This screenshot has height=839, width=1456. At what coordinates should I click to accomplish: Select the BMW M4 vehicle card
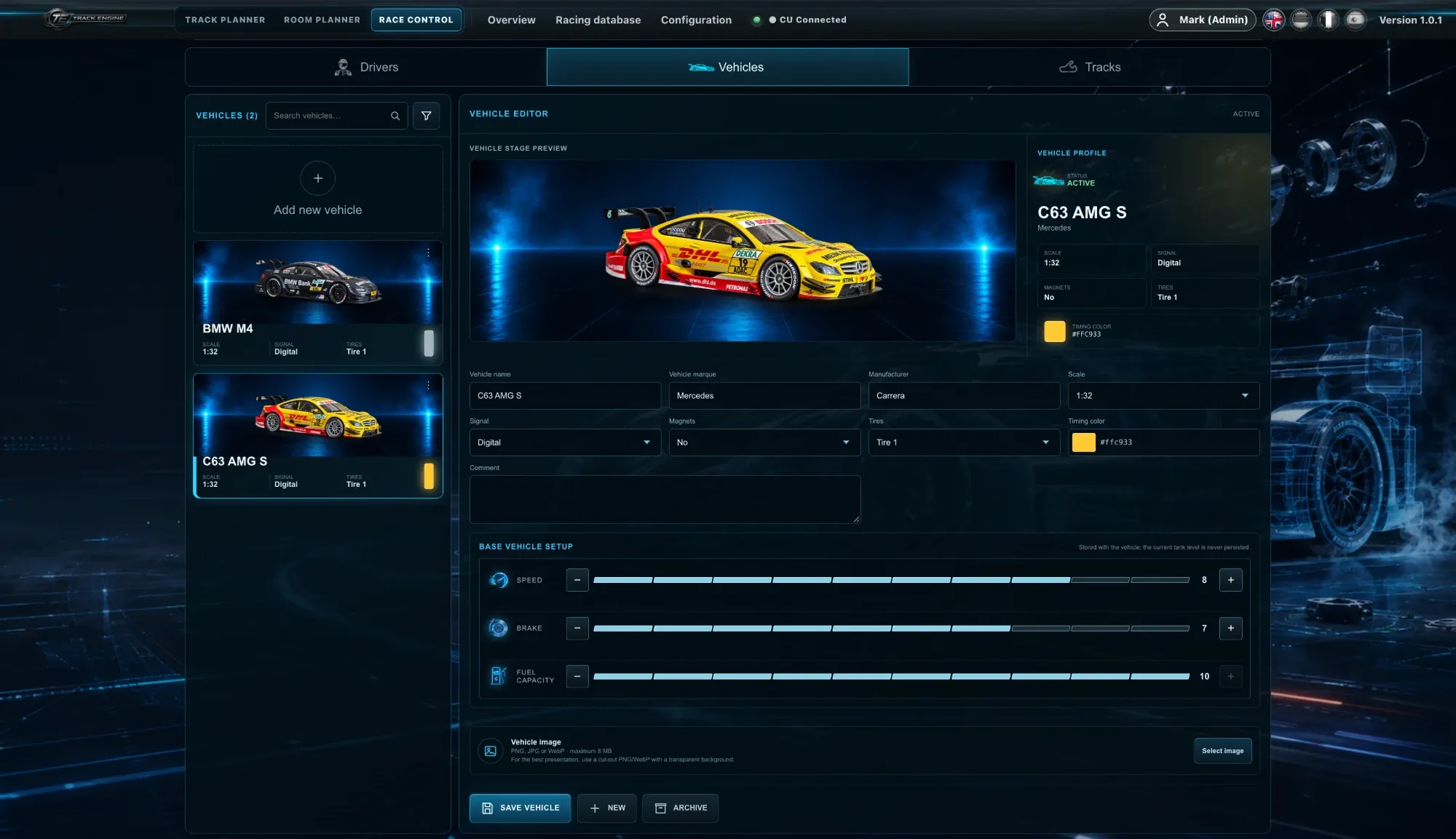click(318, 303)
